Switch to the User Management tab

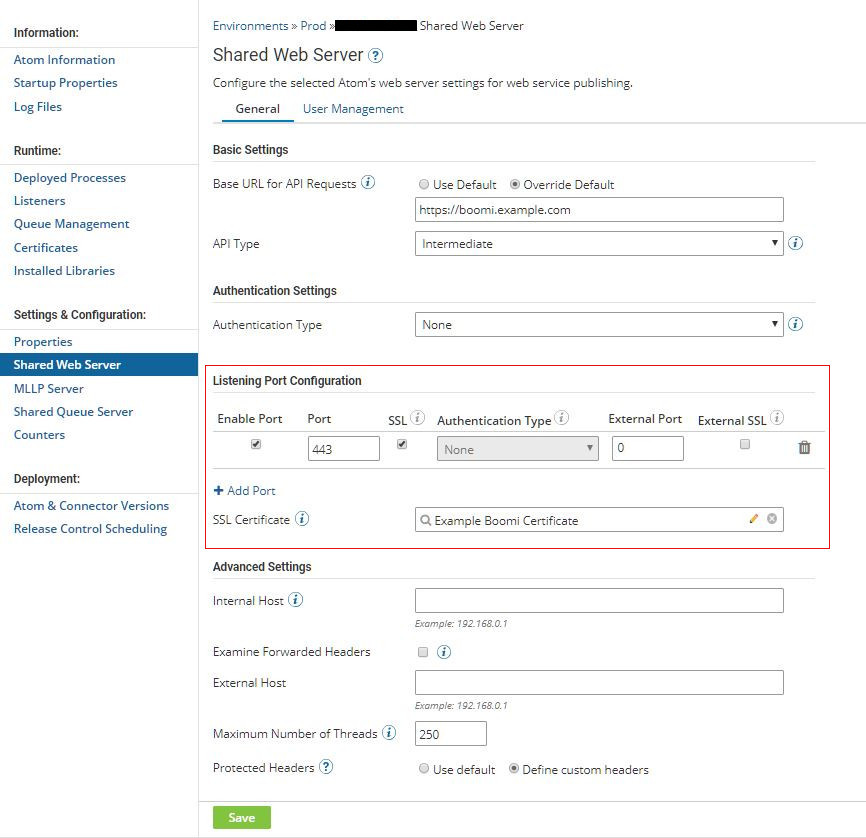353,108
